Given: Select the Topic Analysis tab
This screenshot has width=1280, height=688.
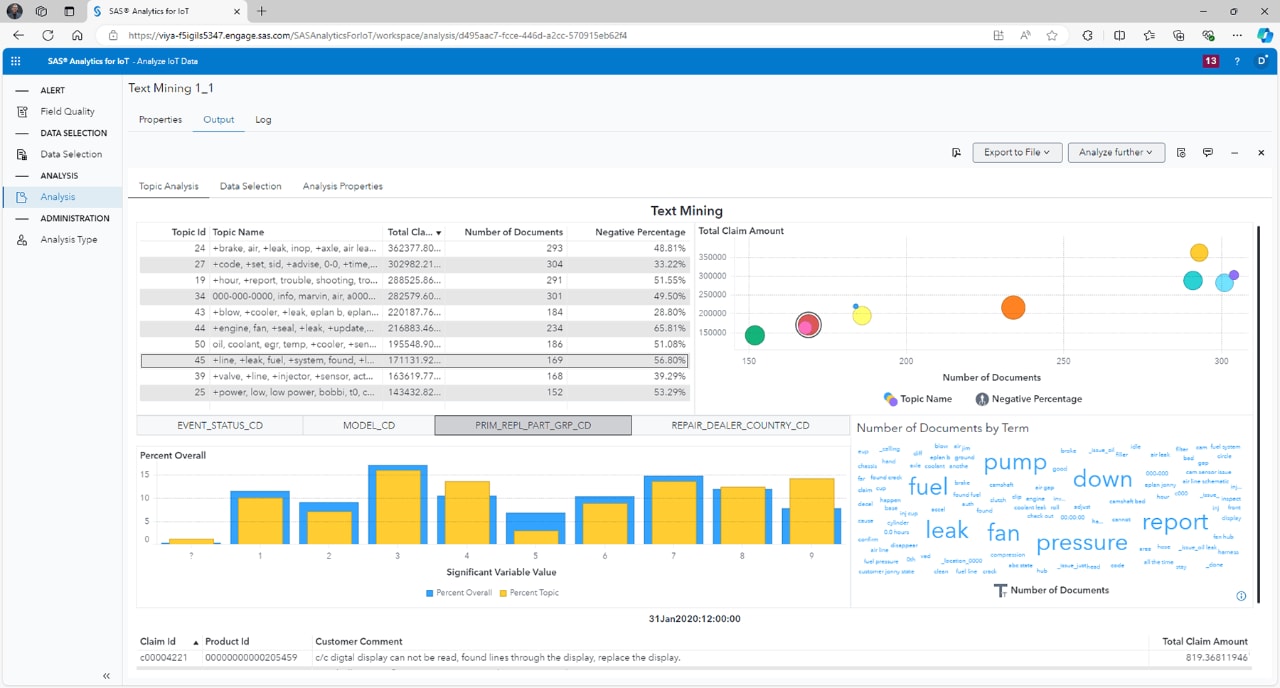Looking at the screenshot, I should pyautogui.click(x=168, y=186).
